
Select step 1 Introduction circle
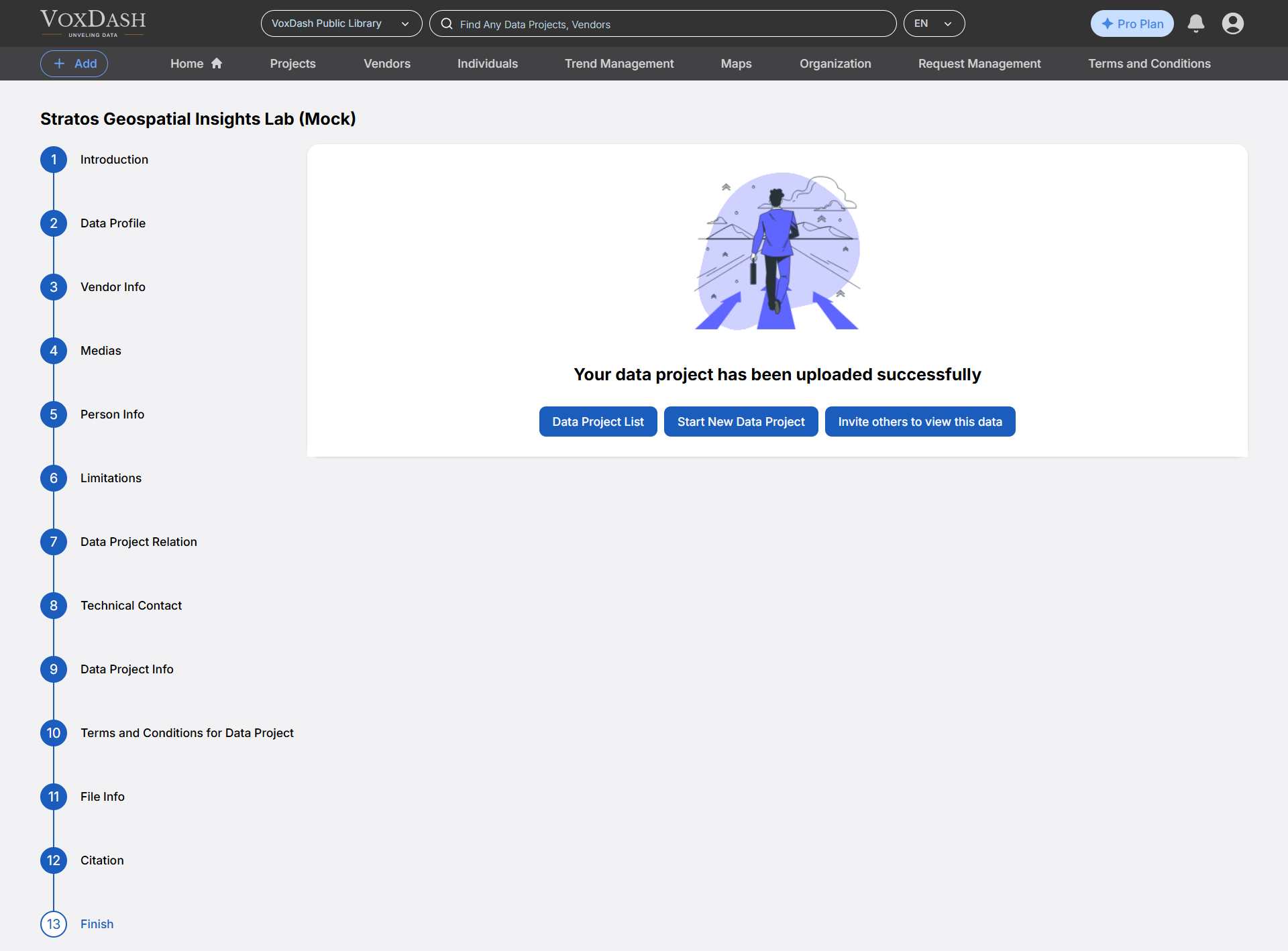coord(54,160)
